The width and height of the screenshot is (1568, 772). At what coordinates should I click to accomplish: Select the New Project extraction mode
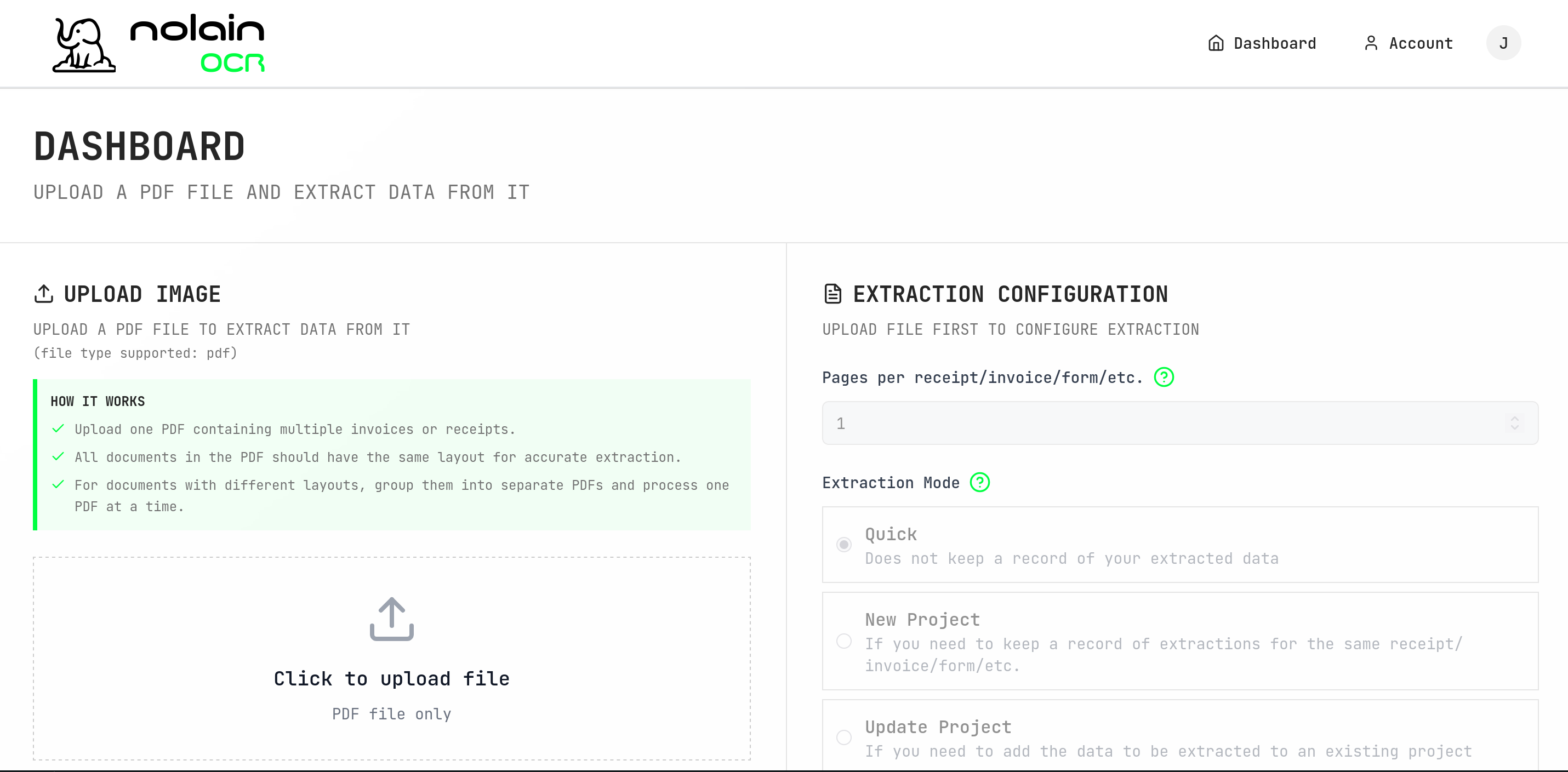(x=843, y=641)
